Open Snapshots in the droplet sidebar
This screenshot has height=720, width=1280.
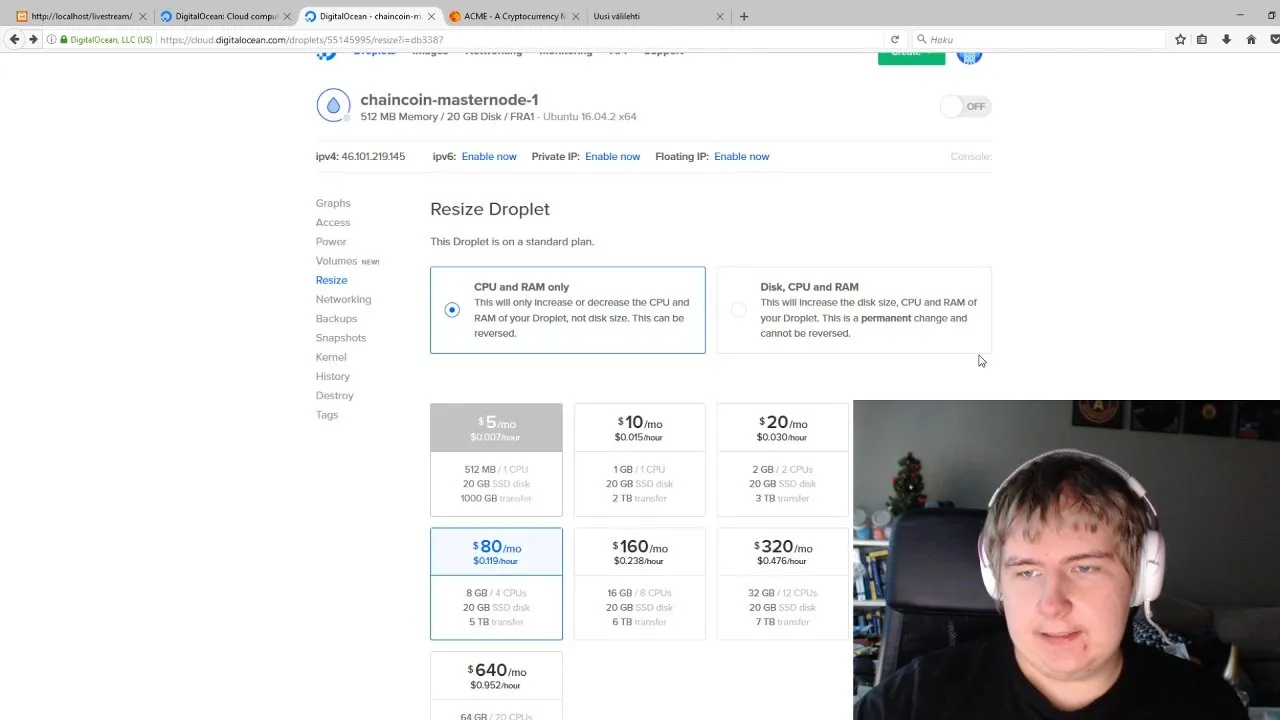click(x=341, y=338)
